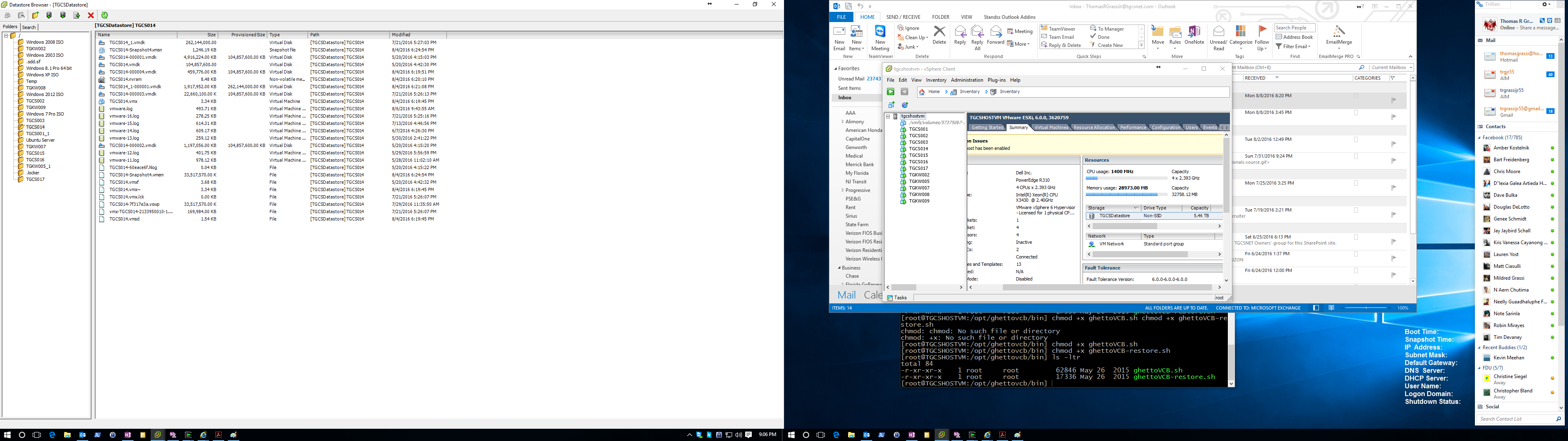Click the Search People input field

coord(1294,28)
